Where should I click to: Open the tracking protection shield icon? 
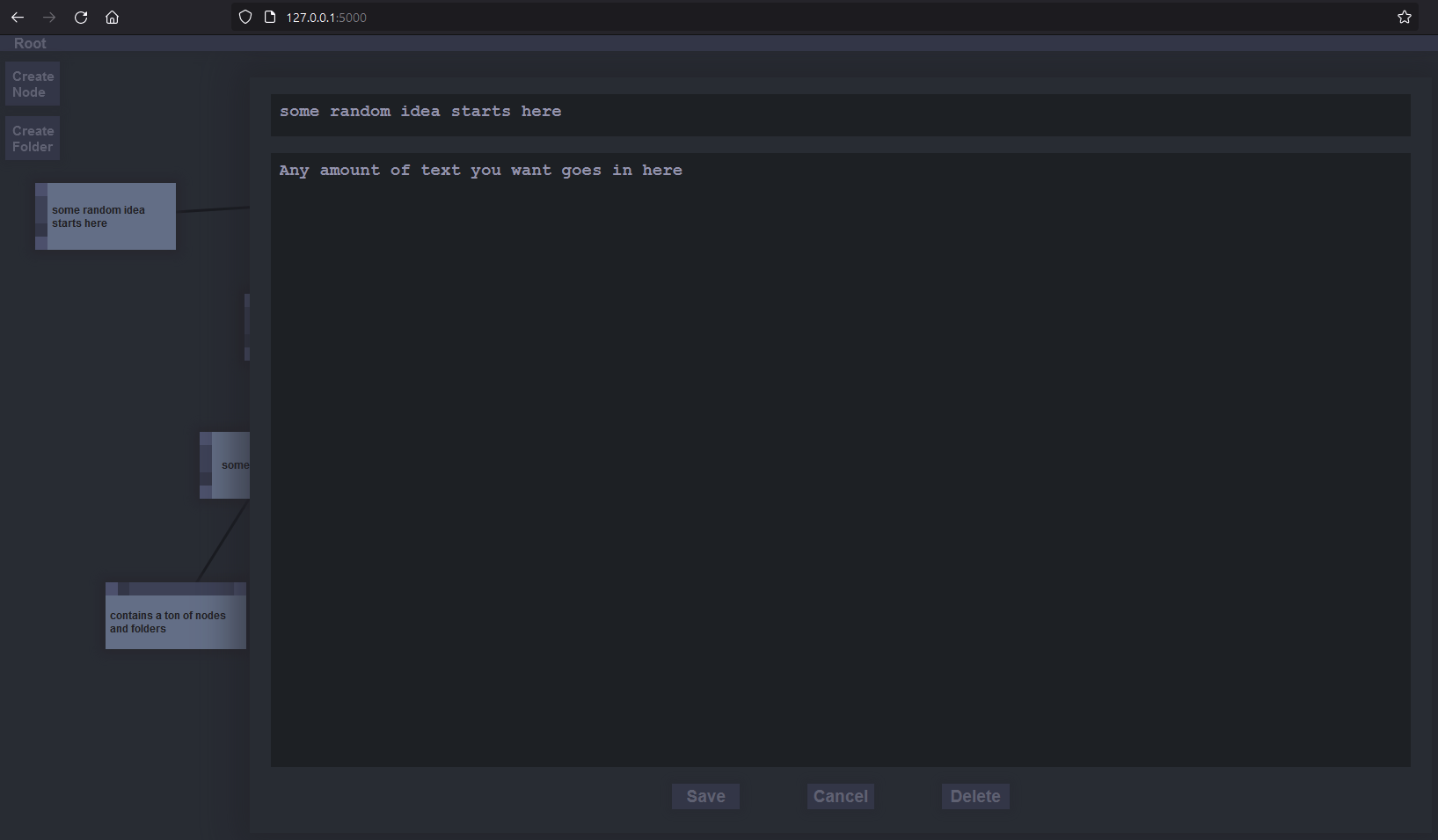pos(245,18)
